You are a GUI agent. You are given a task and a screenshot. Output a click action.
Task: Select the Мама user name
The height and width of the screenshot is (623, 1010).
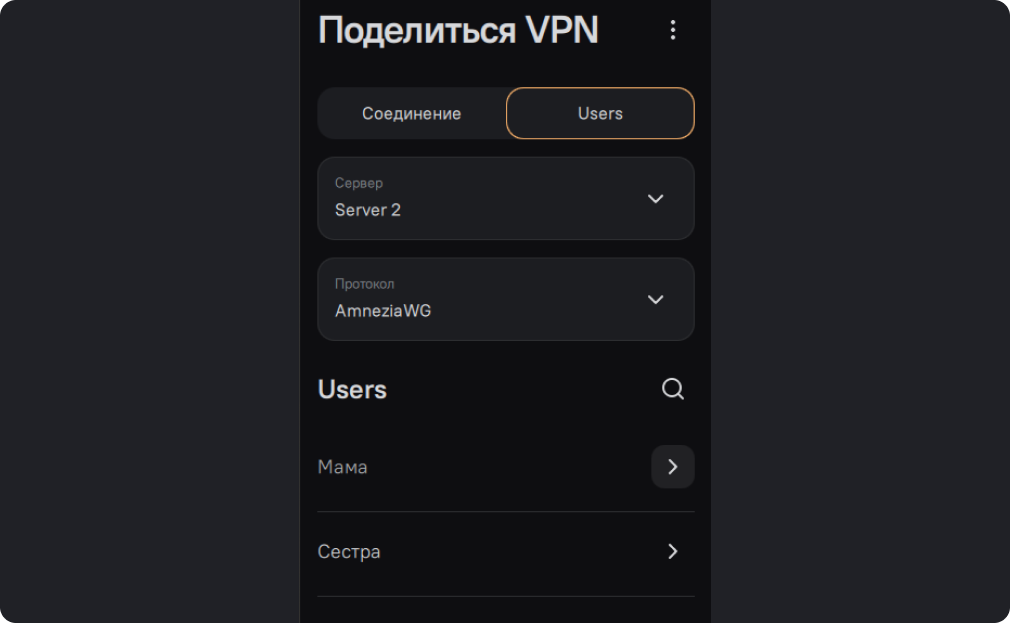tap(342, 467)
